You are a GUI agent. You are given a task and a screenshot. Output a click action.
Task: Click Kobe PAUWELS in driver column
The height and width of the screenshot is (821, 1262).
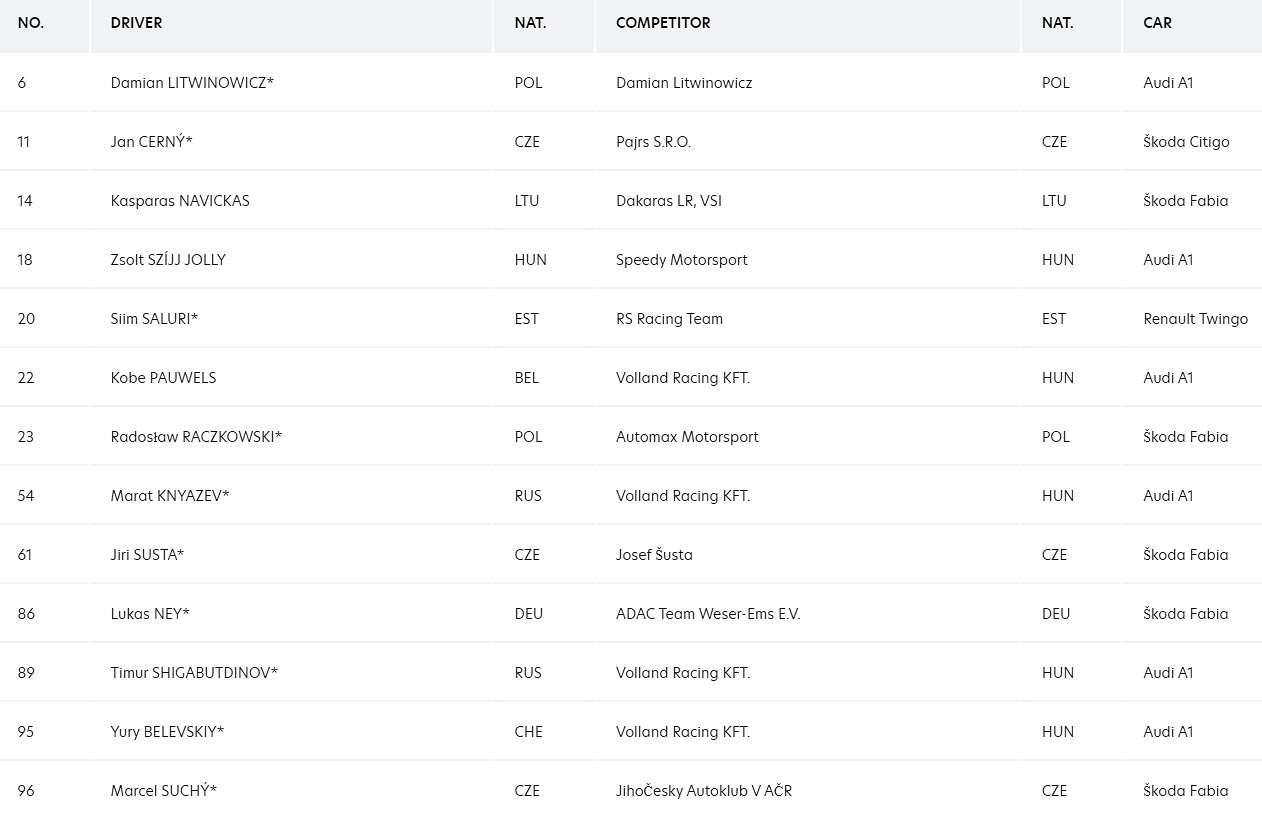click(163, 378)
